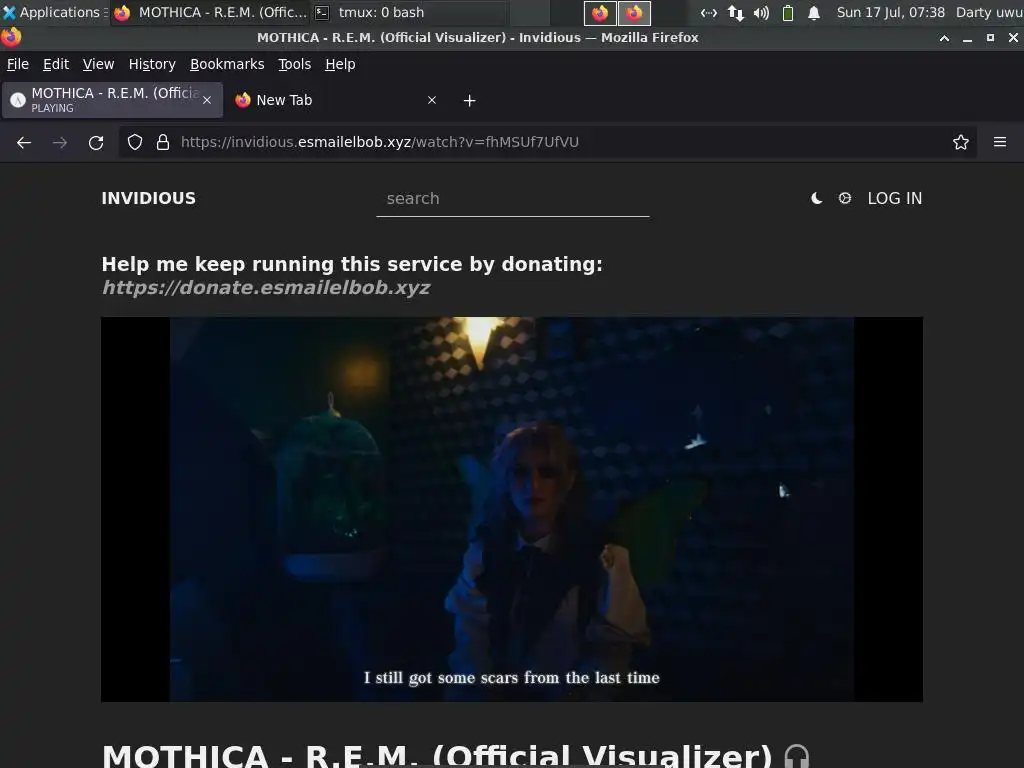The image size is (1024, 768).
Task: Open Invidious preferences gear icon
Action: pyautogui.click(x=844, y=198)
